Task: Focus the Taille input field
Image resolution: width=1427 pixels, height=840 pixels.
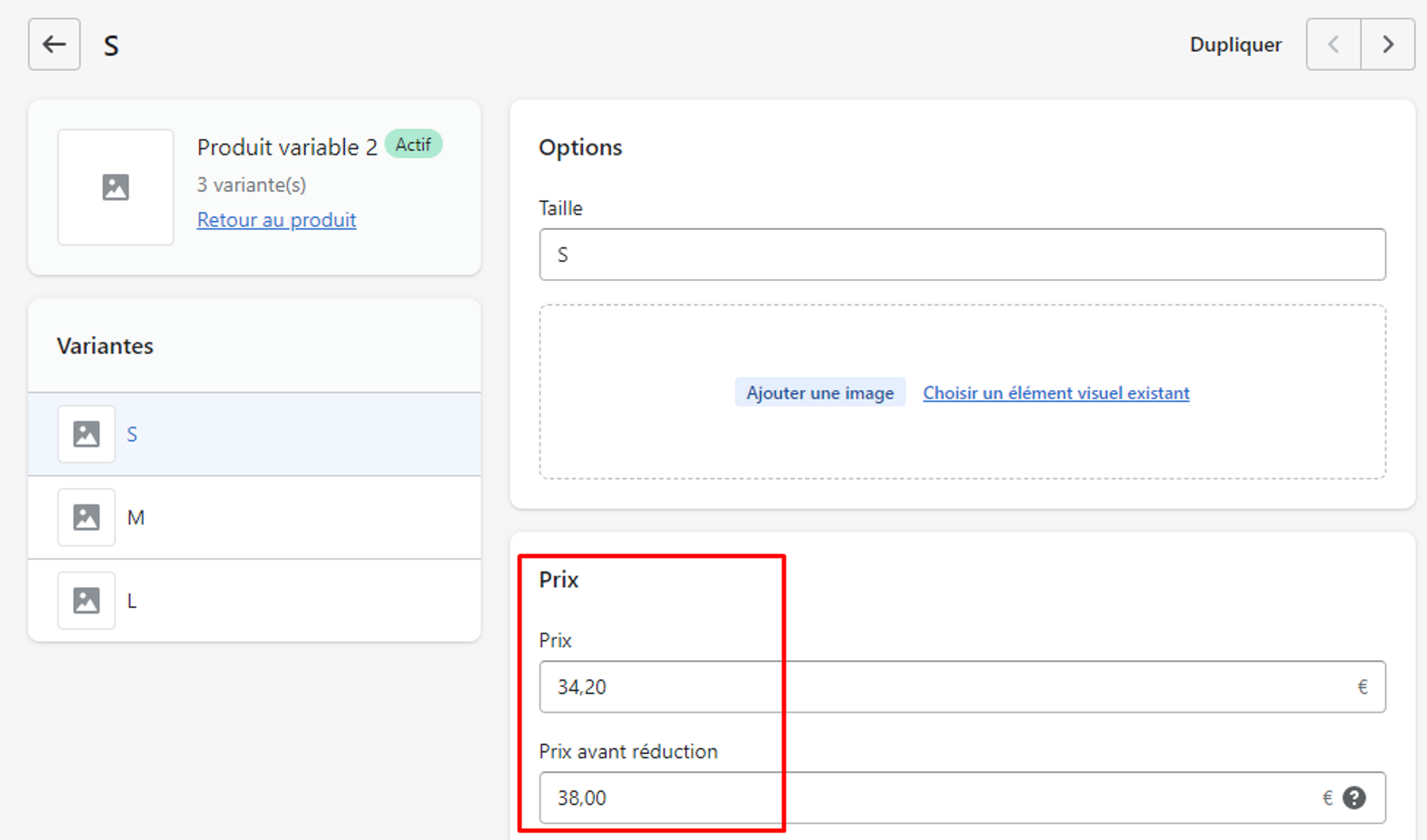Action: pos(962,255)
